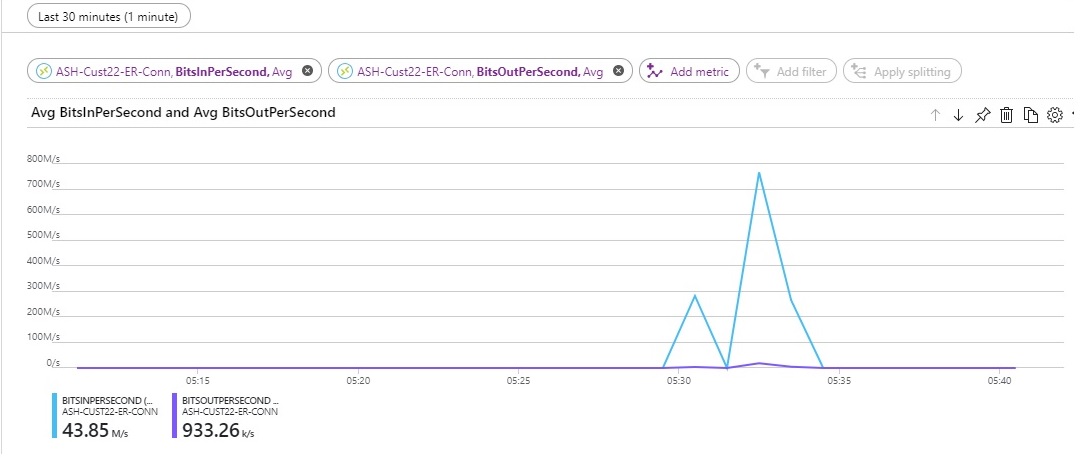This screenshot has height=467, width=1092.
Task: Click the Add filter button
Action: click(x=791, y=71)
